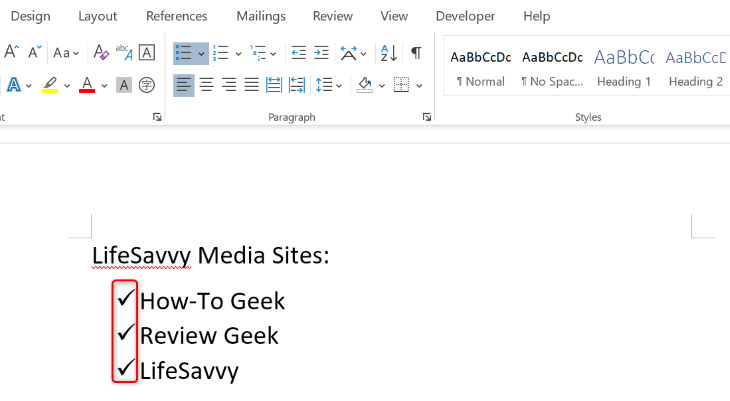Apply a multilevel list
Viewport: 730px width, 401px height.
coord(258,53)
